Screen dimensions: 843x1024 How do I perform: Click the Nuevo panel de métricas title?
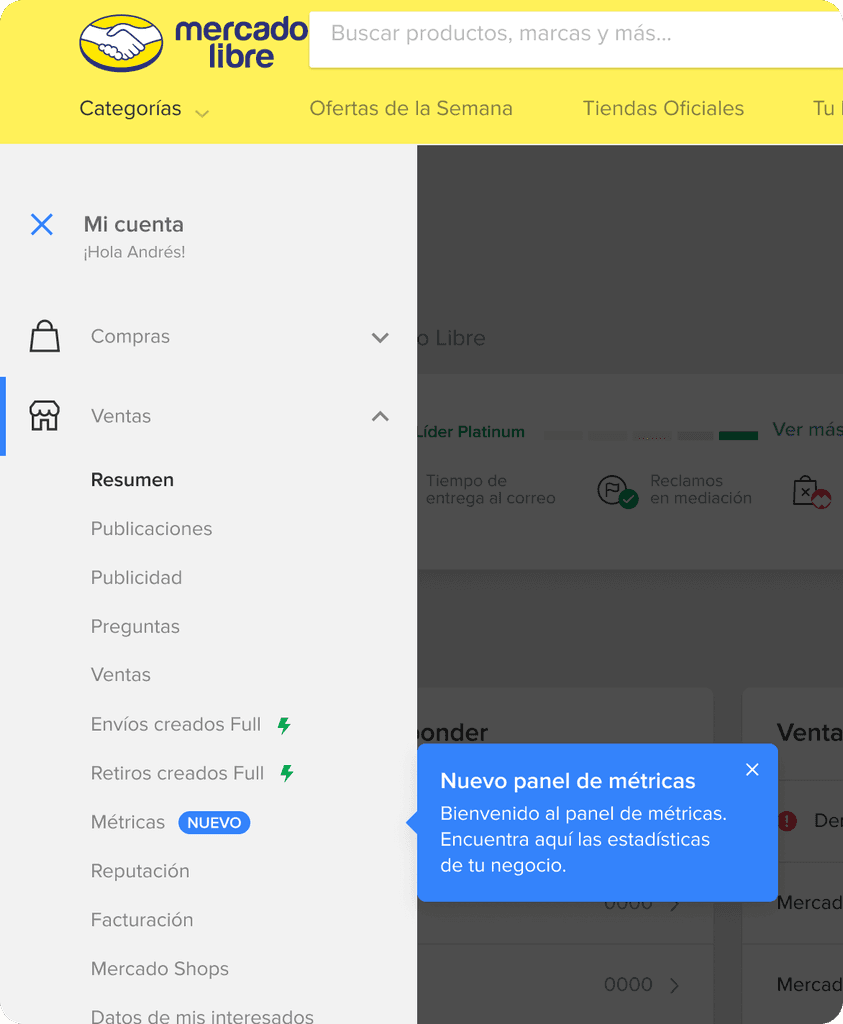coord(567,781)
